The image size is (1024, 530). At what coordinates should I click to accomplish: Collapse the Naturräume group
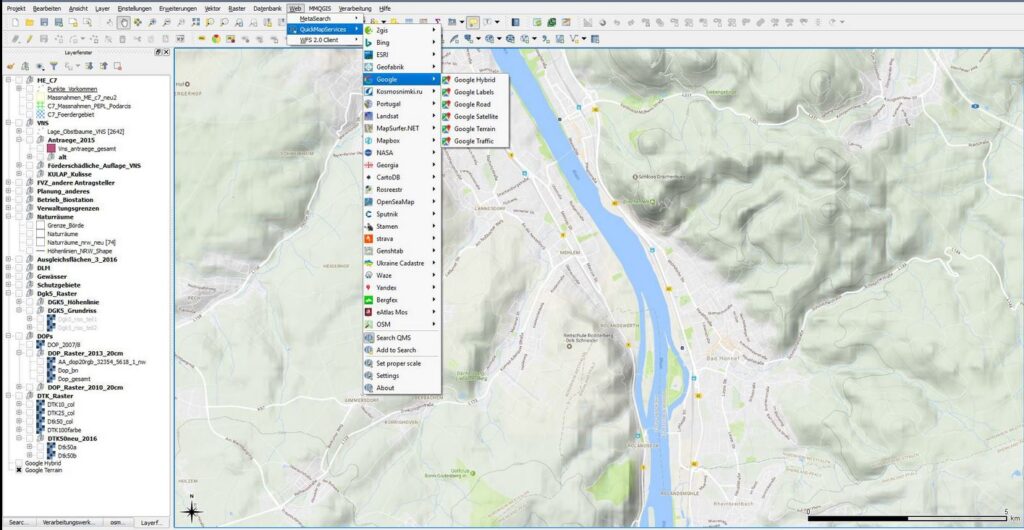9,217
